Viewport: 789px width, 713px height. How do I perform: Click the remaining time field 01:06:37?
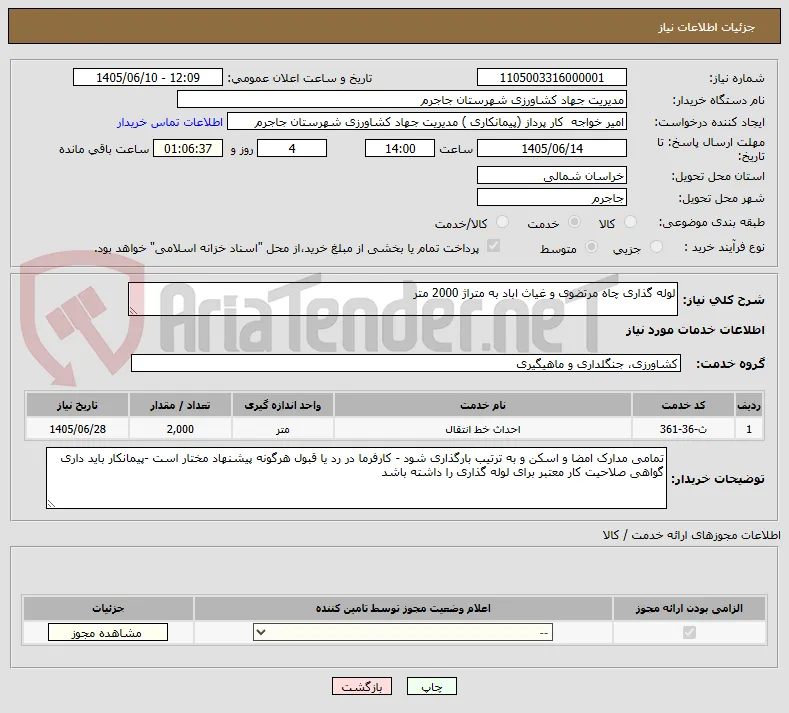pyautogui.click(x=188, y=148)
